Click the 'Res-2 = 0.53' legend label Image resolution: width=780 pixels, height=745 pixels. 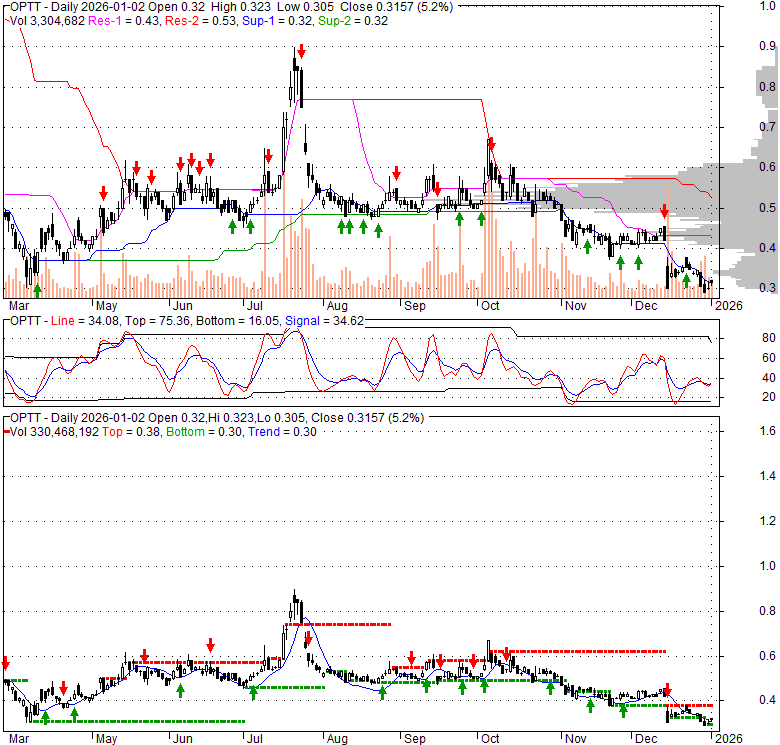(201, 21)
